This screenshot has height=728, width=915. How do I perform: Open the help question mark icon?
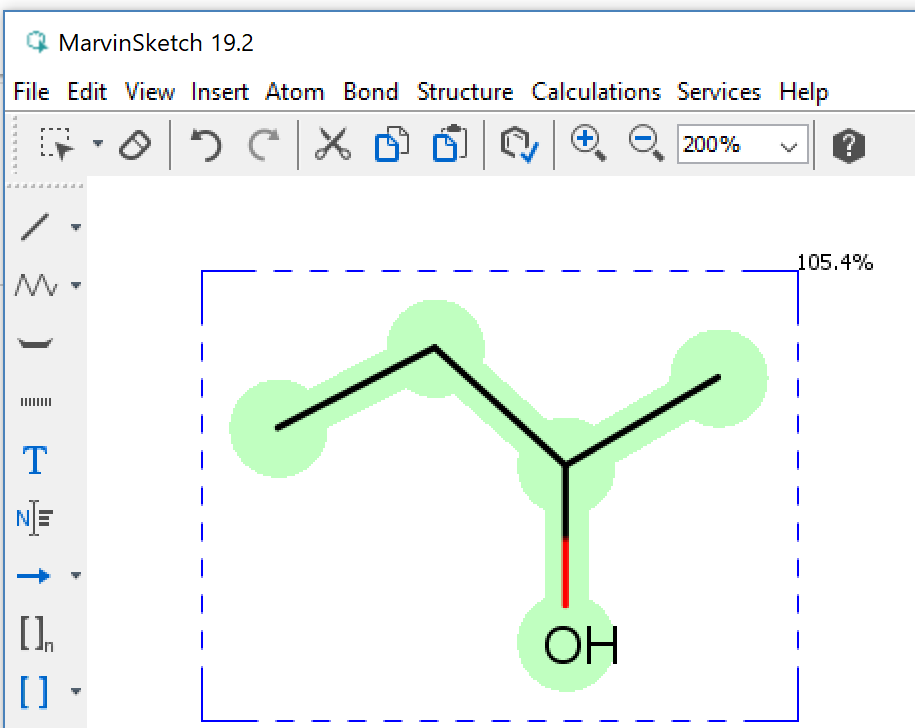(x=847, y=146)
